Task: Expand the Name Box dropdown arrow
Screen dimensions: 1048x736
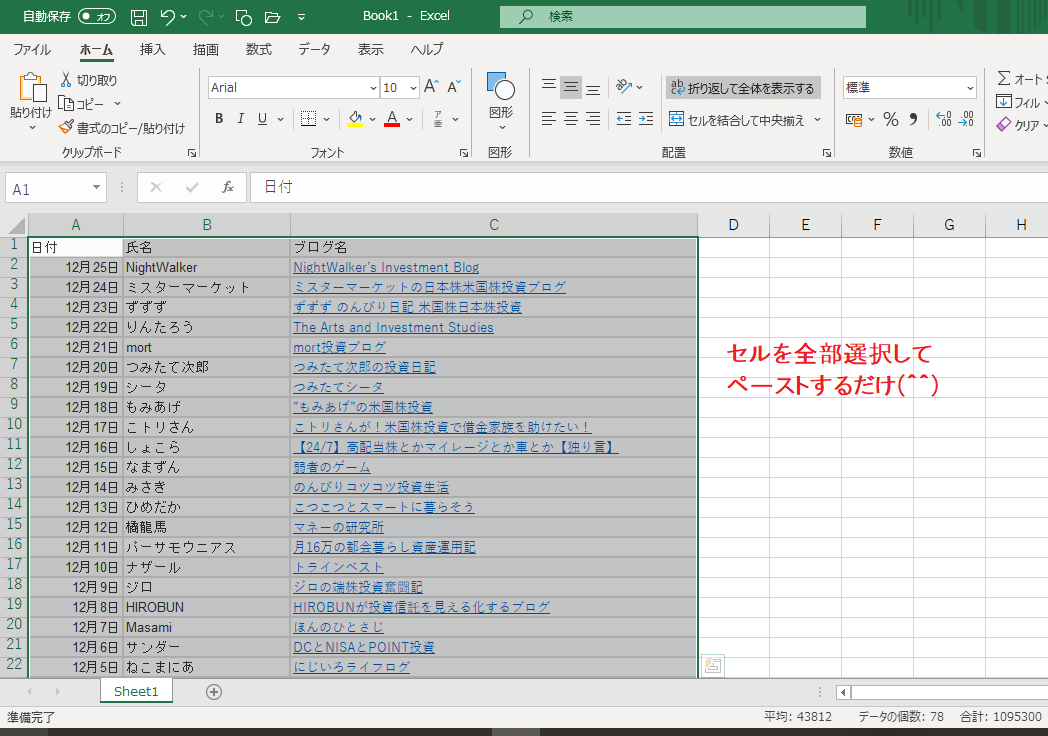Action: click(96, 187)
